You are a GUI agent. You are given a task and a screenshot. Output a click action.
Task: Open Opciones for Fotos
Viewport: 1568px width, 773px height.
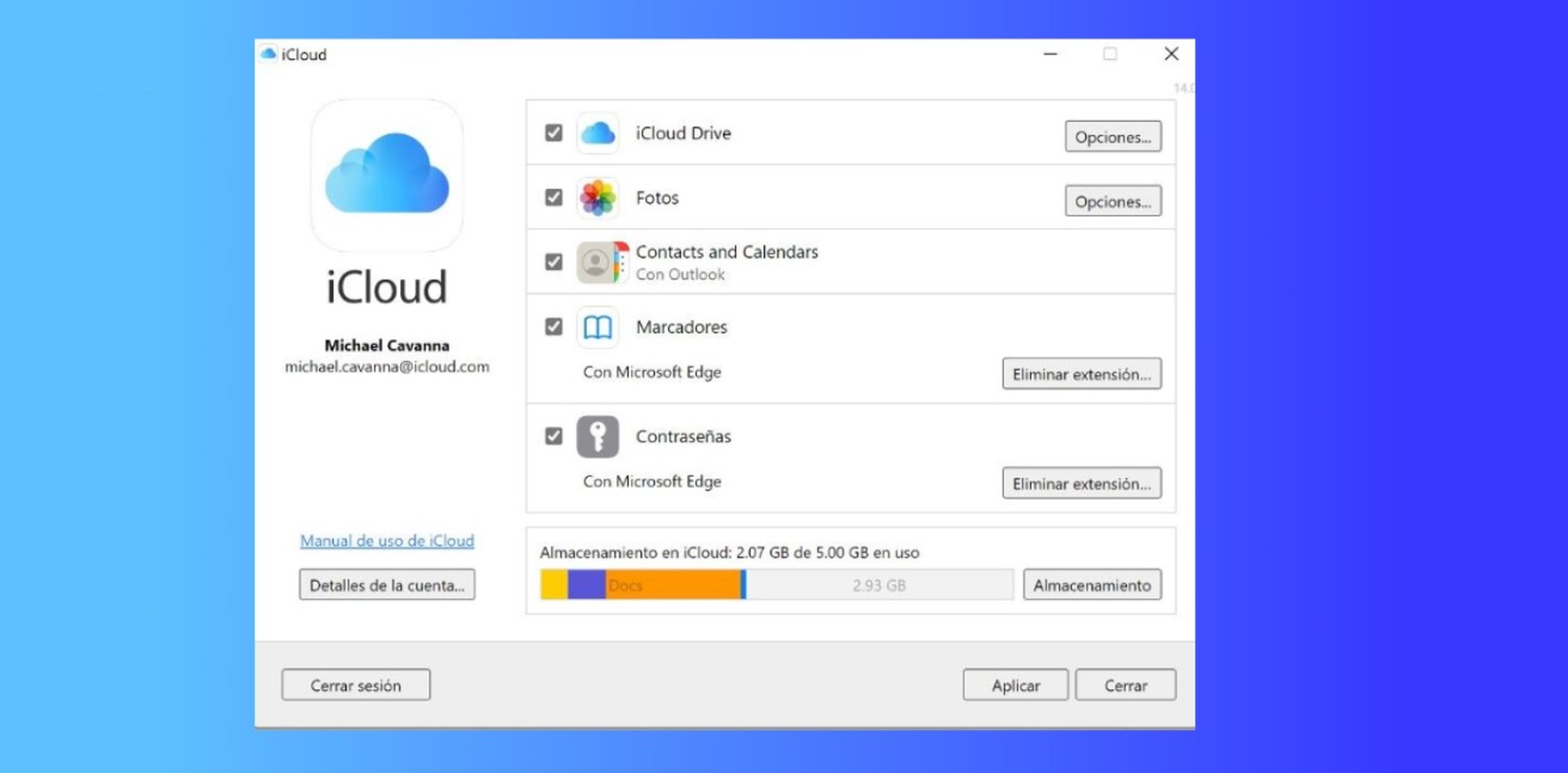[x=1113, y=201]
